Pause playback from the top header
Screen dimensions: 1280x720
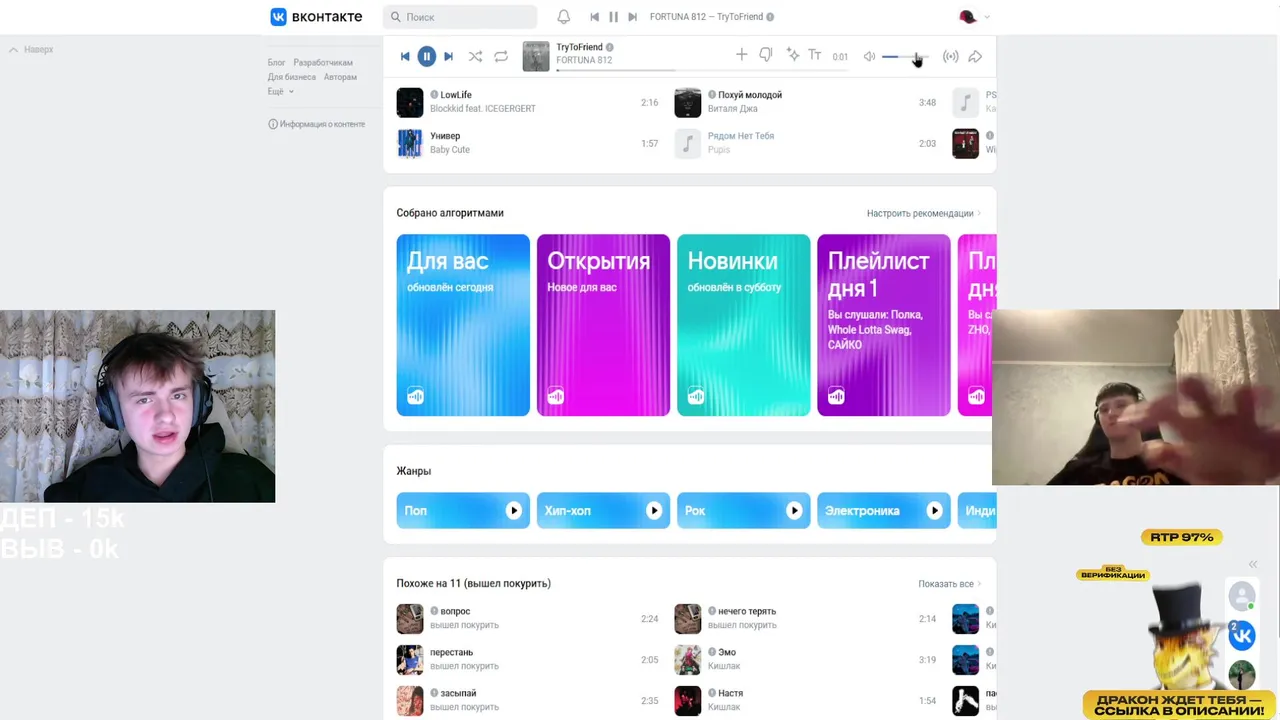[x=613, y=17]
